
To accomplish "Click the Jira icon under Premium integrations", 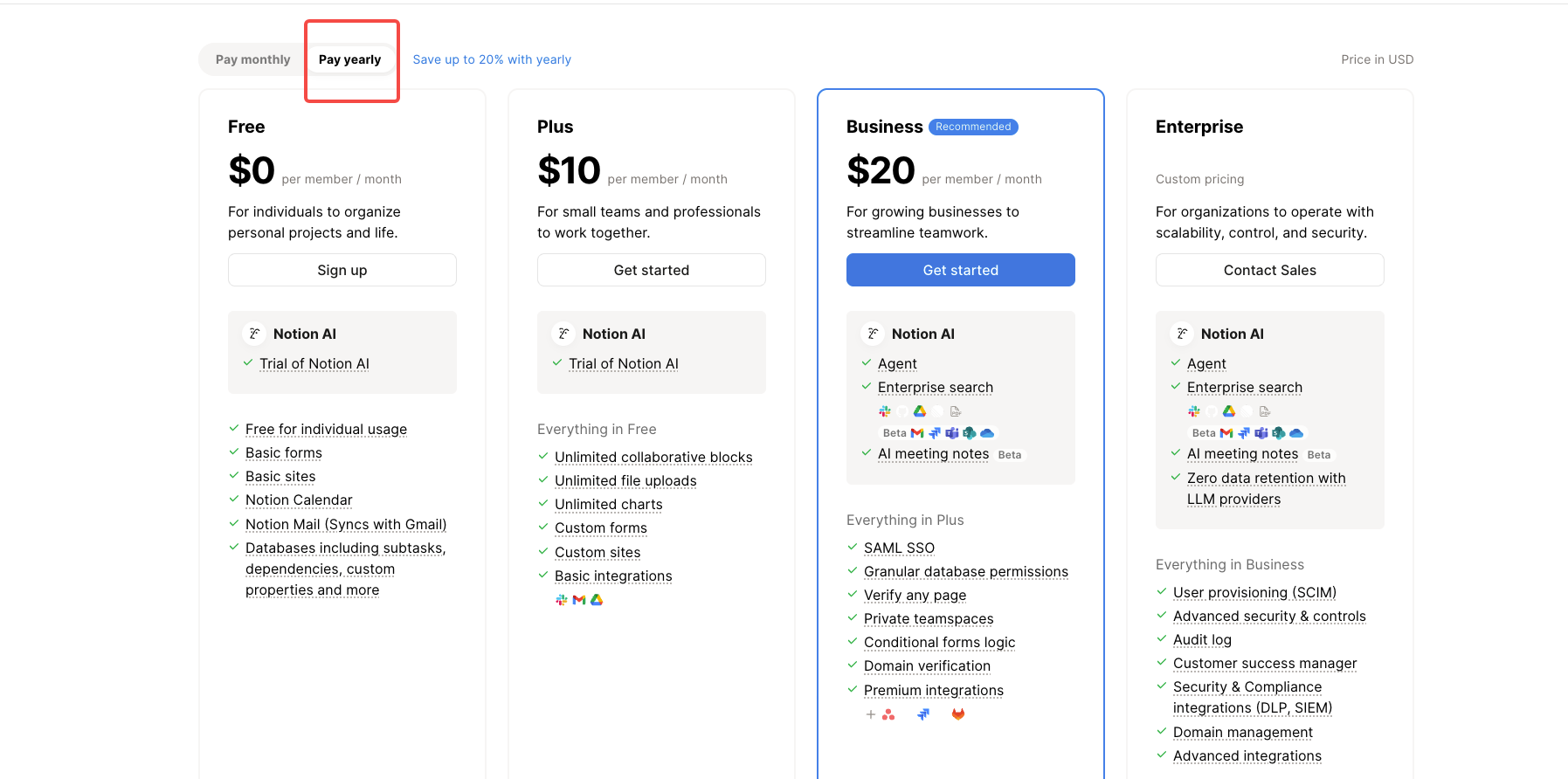I will (x=923, y=714).
